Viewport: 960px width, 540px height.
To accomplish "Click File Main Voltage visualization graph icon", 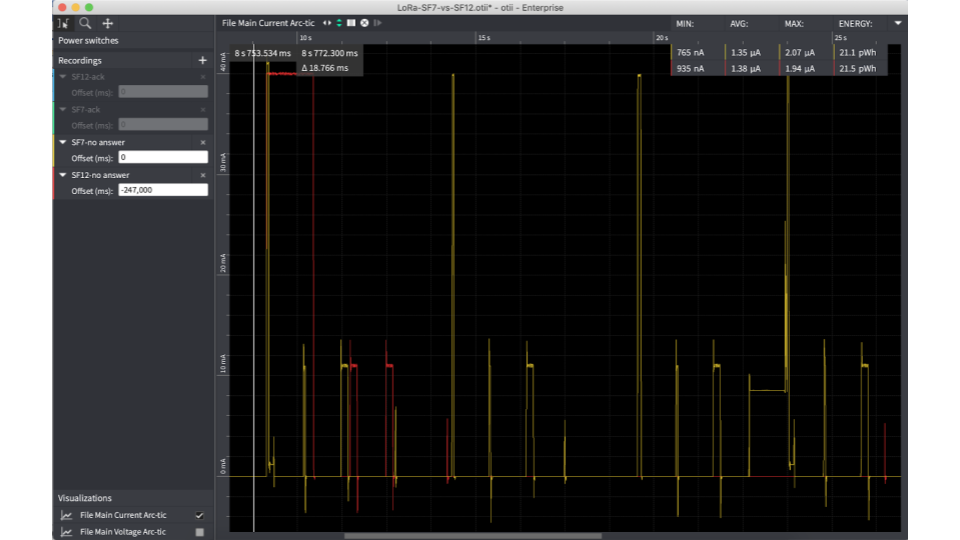I will coord(67,532).
